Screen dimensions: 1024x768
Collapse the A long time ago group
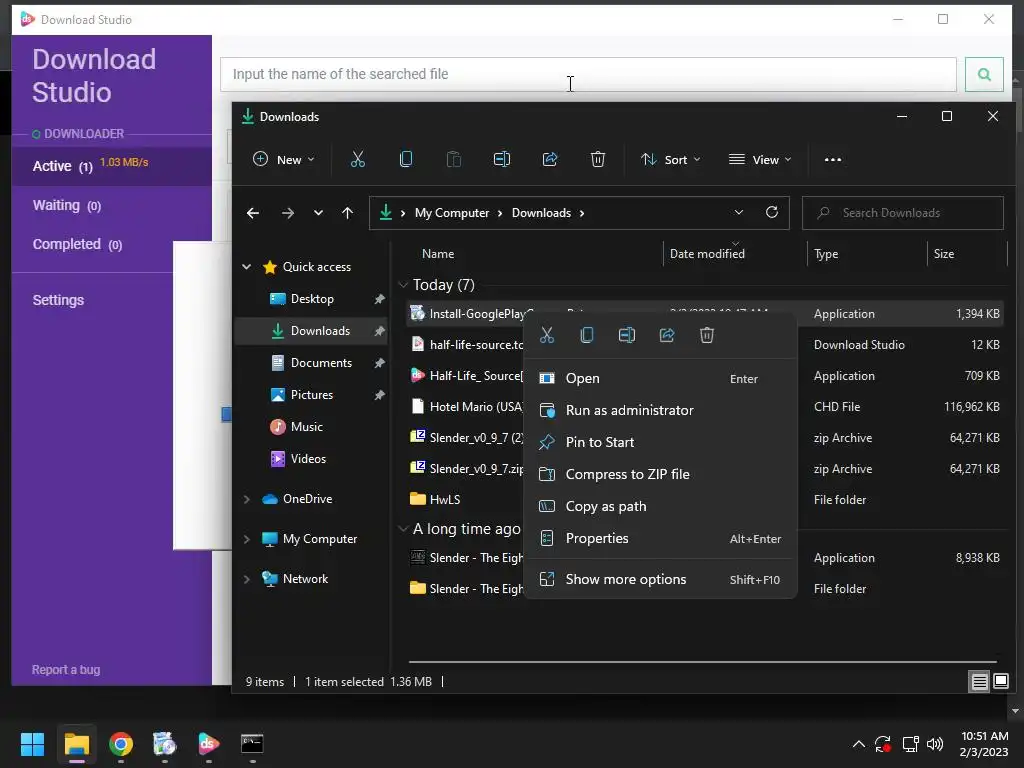click(x=403, y=528)
